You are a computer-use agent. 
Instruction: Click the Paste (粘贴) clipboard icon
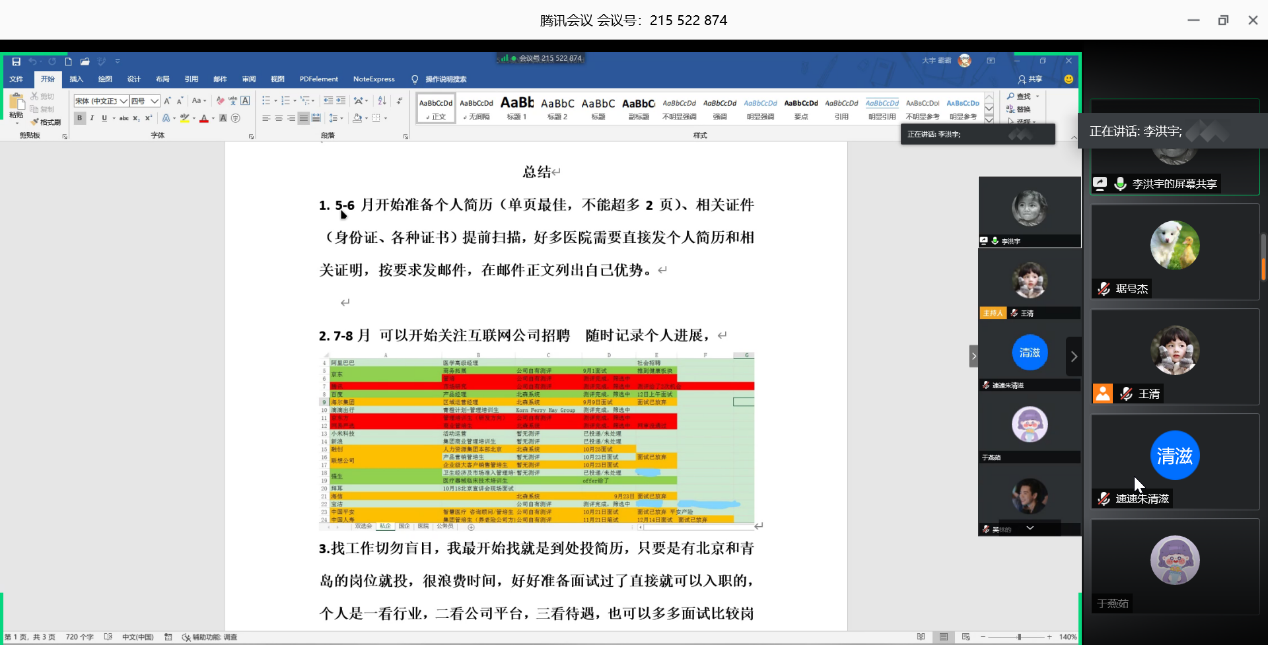pos(16,102)
